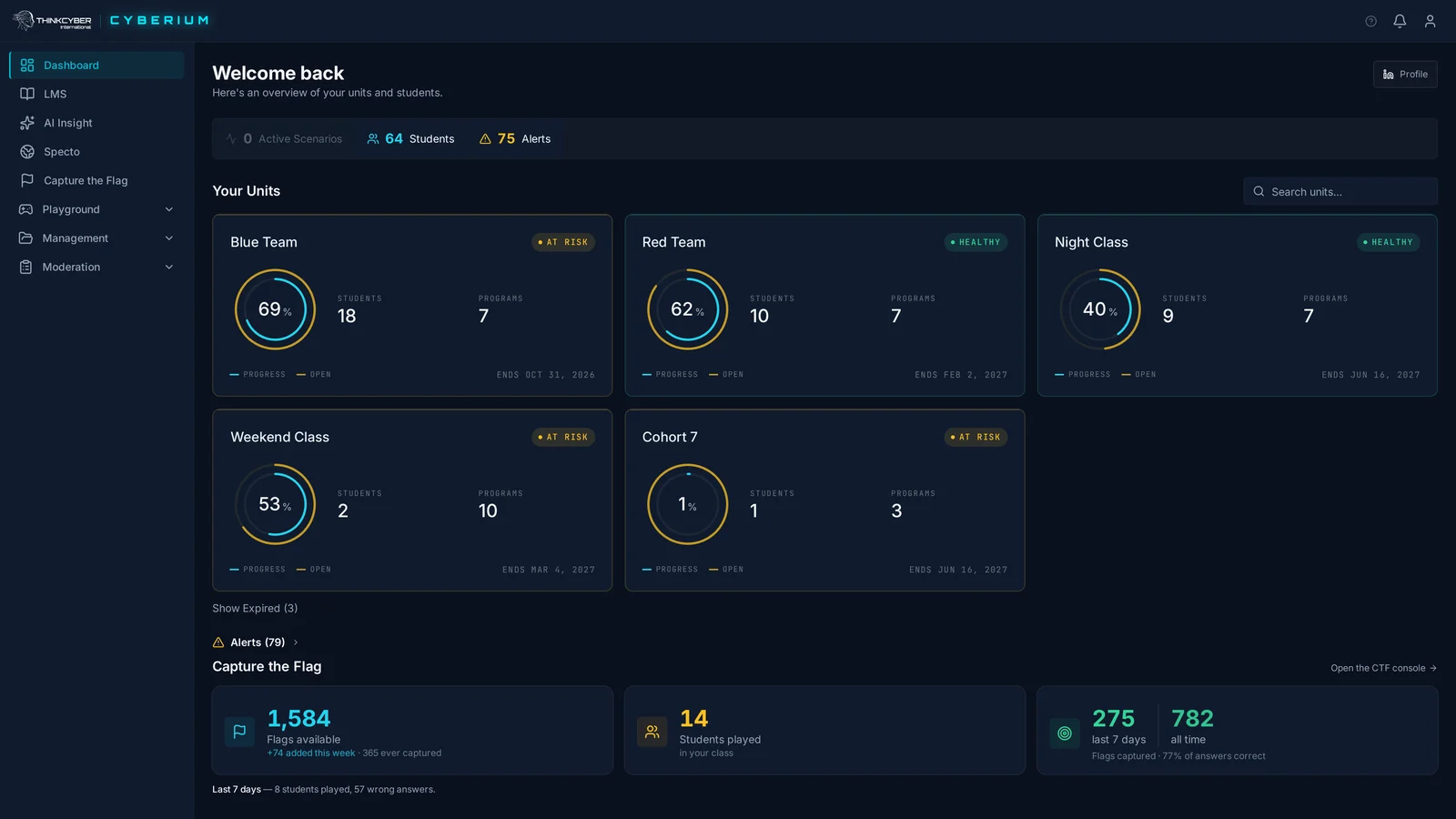1456x819 pixels.
Task: Focus the Search units field
Action: (1340, 192)
